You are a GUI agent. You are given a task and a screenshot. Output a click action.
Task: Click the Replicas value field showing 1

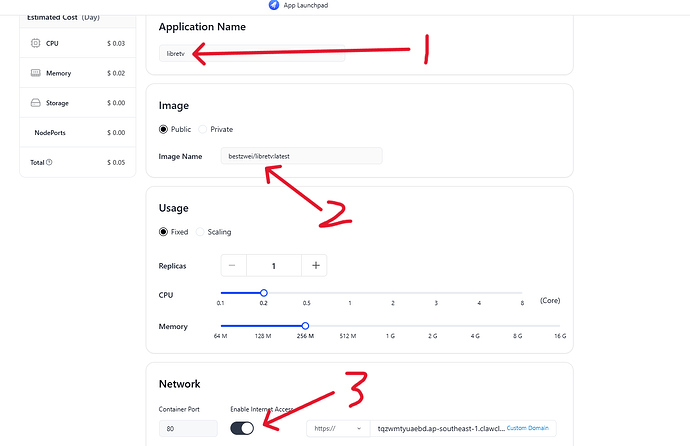pos(274,266)
